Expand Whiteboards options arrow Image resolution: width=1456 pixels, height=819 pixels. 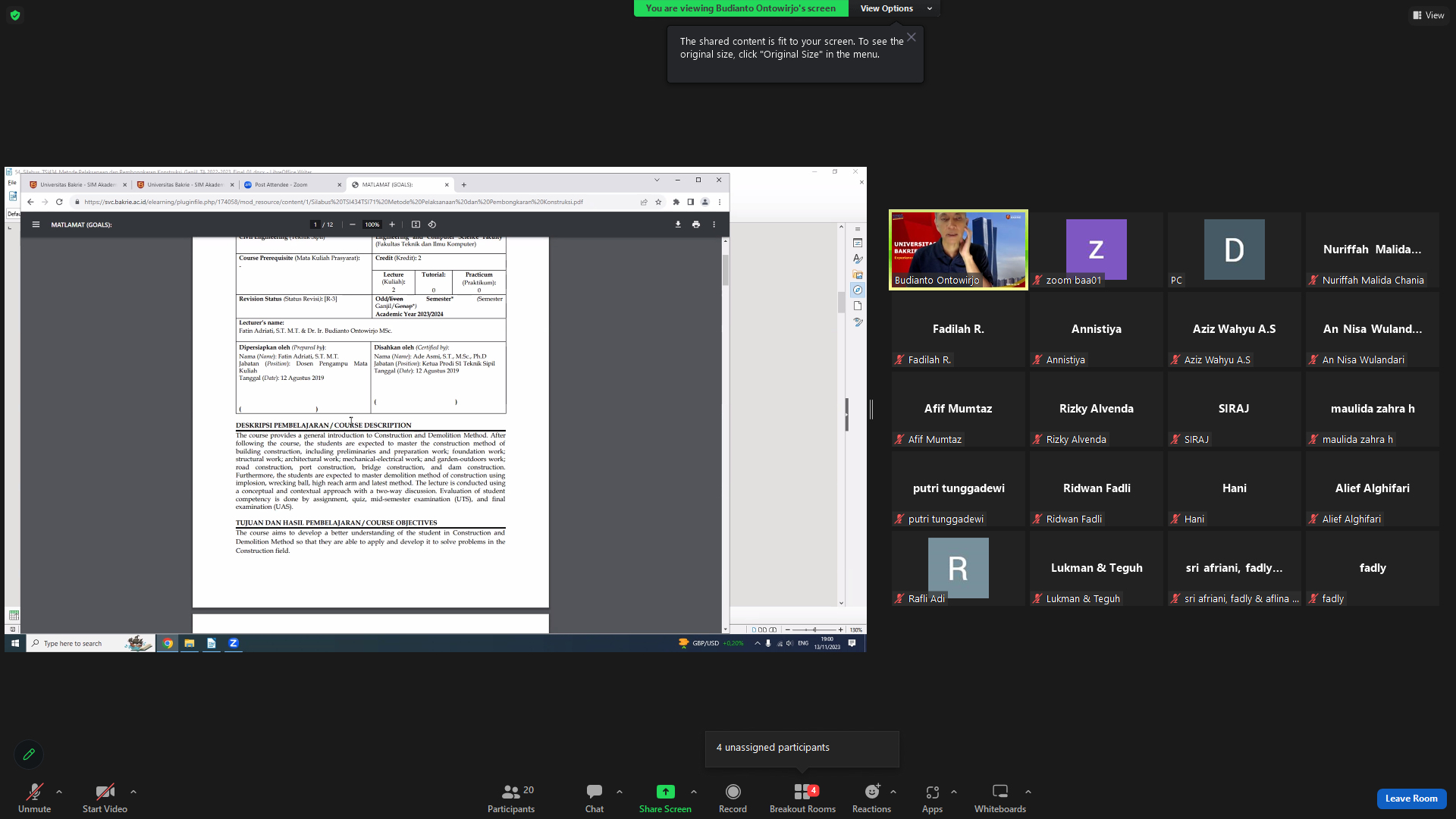(1028, 792)
